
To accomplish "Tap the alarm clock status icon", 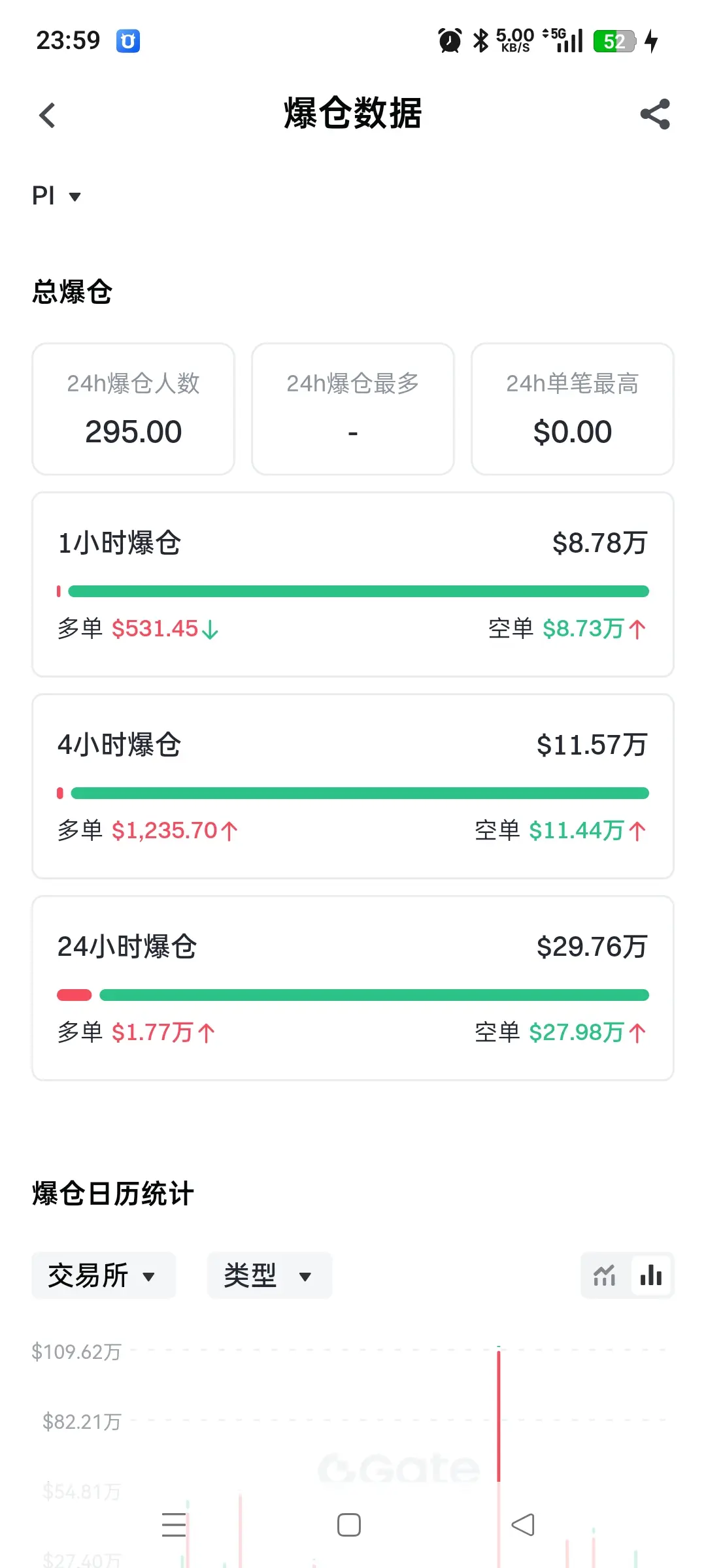I will [x=450, y=41].
